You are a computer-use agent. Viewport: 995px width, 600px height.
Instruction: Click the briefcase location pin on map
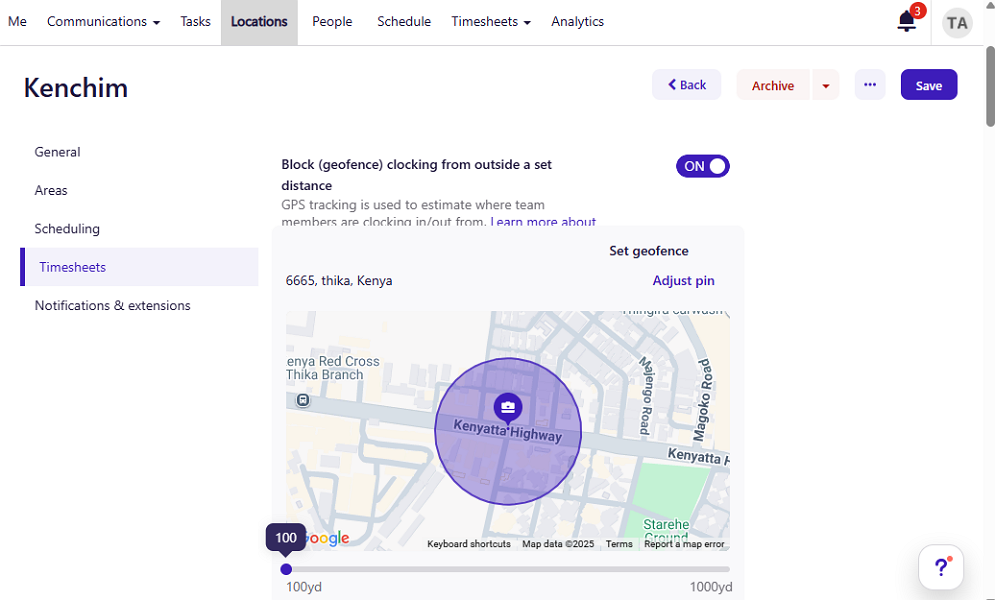click(508, 406)
